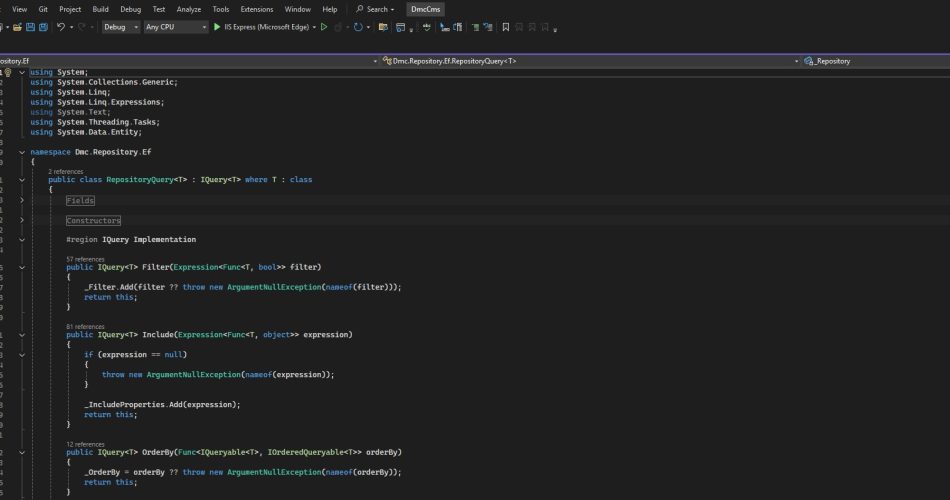Click the '81 references' link above Include

85,326
